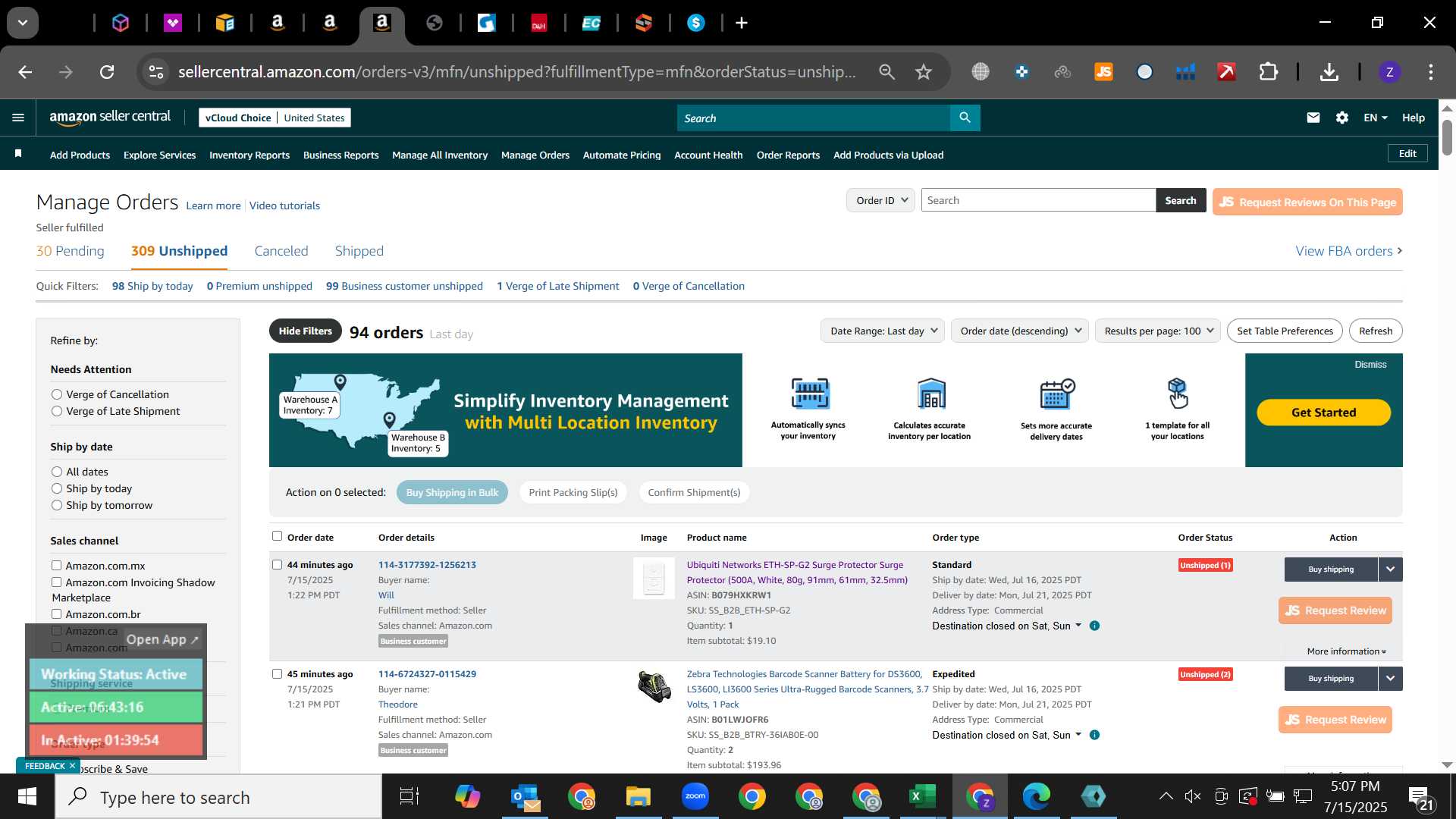Viewport: 1456px width, 819px height.
Task: Open the EN language dropdown
Action: [x=1375, y=118]
